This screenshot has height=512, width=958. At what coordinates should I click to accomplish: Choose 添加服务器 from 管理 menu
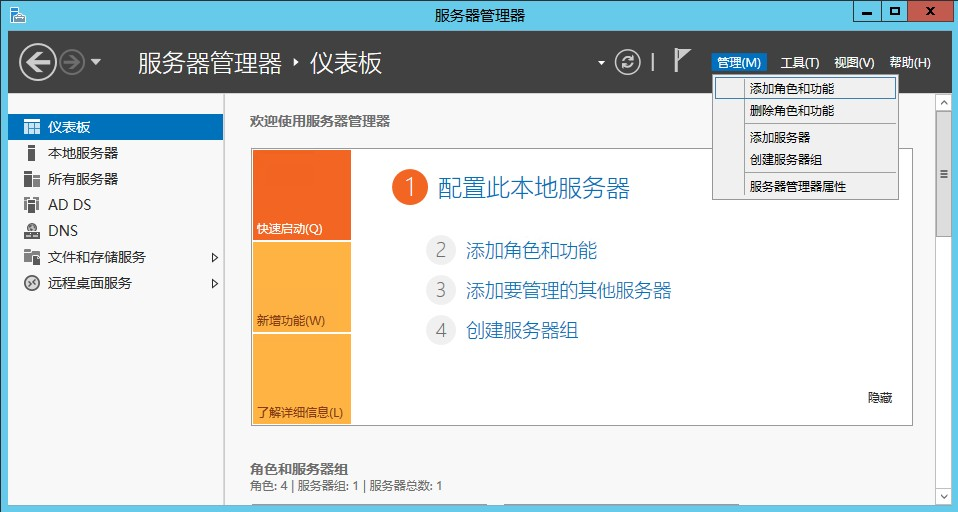point(805,137)
